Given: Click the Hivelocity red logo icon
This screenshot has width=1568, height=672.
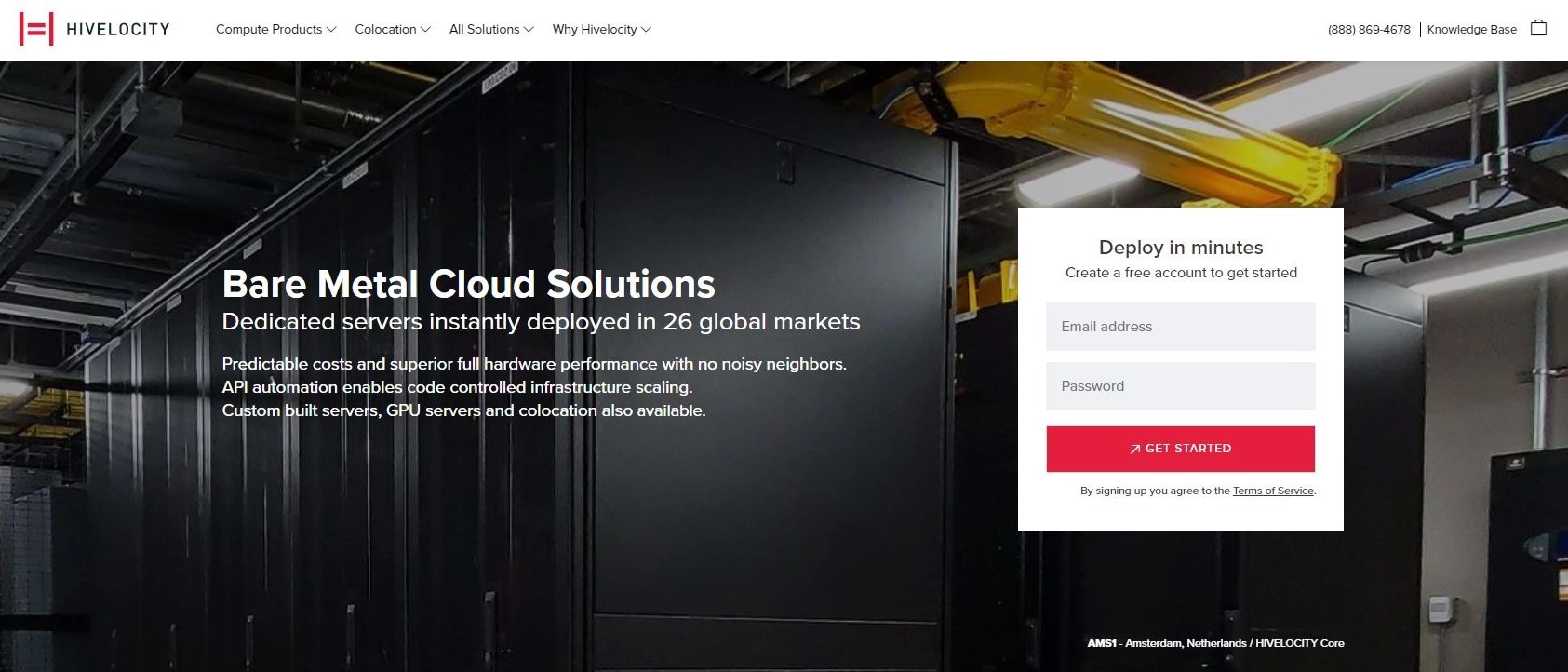Looking at the screenshot, I should pos(36,29).
